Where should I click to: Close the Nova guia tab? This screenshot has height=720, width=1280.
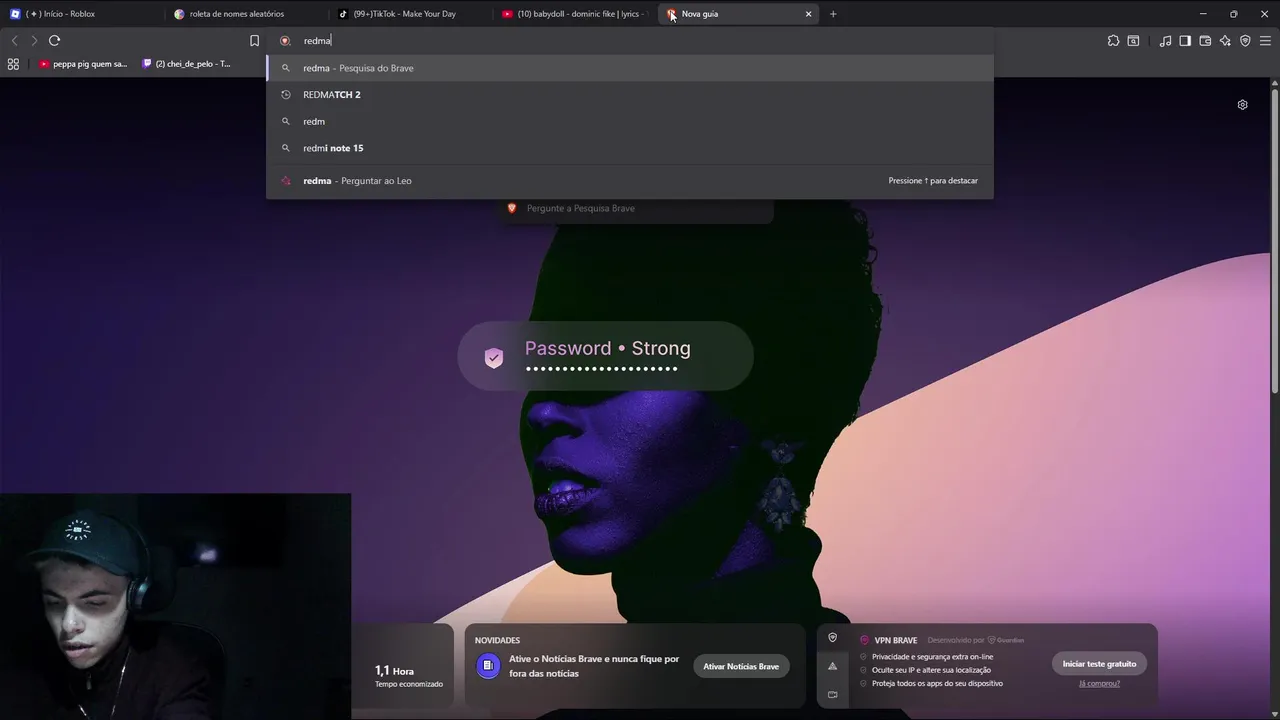point(808,14)
